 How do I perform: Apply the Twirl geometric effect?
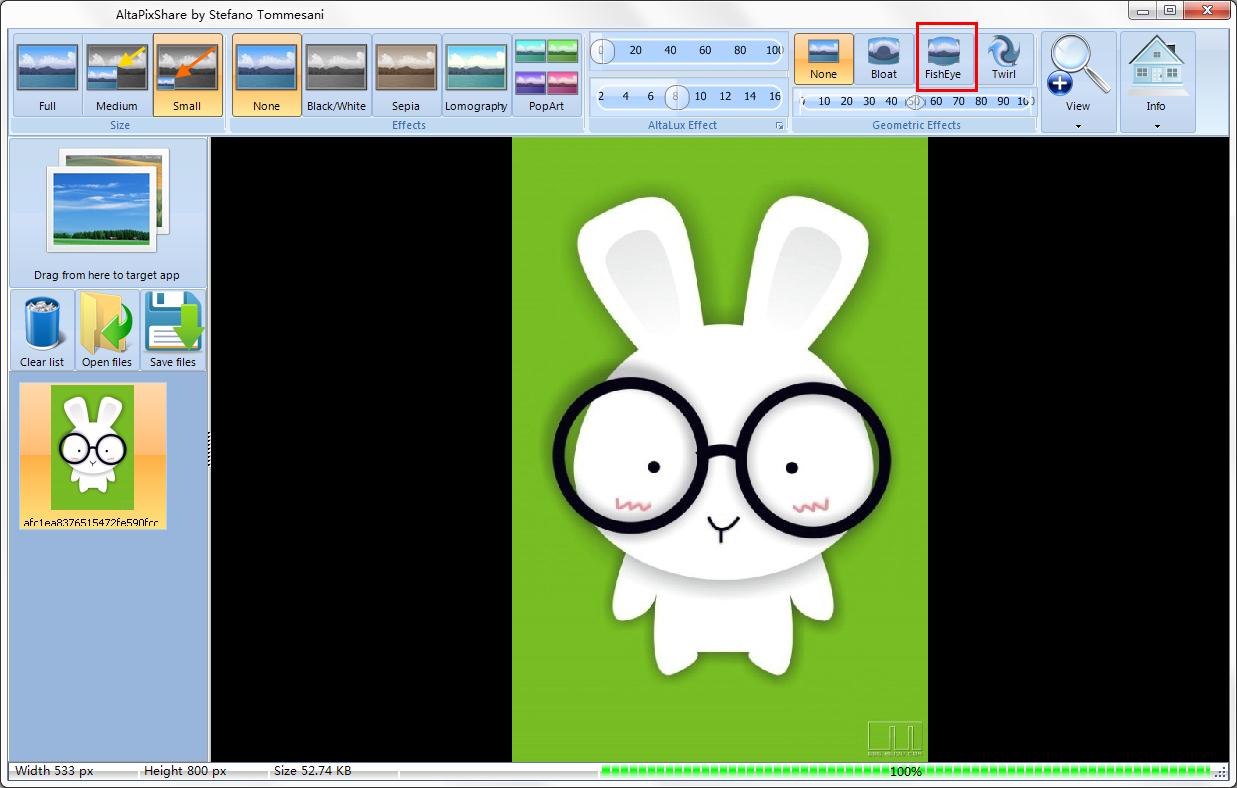click(1003, 59)
